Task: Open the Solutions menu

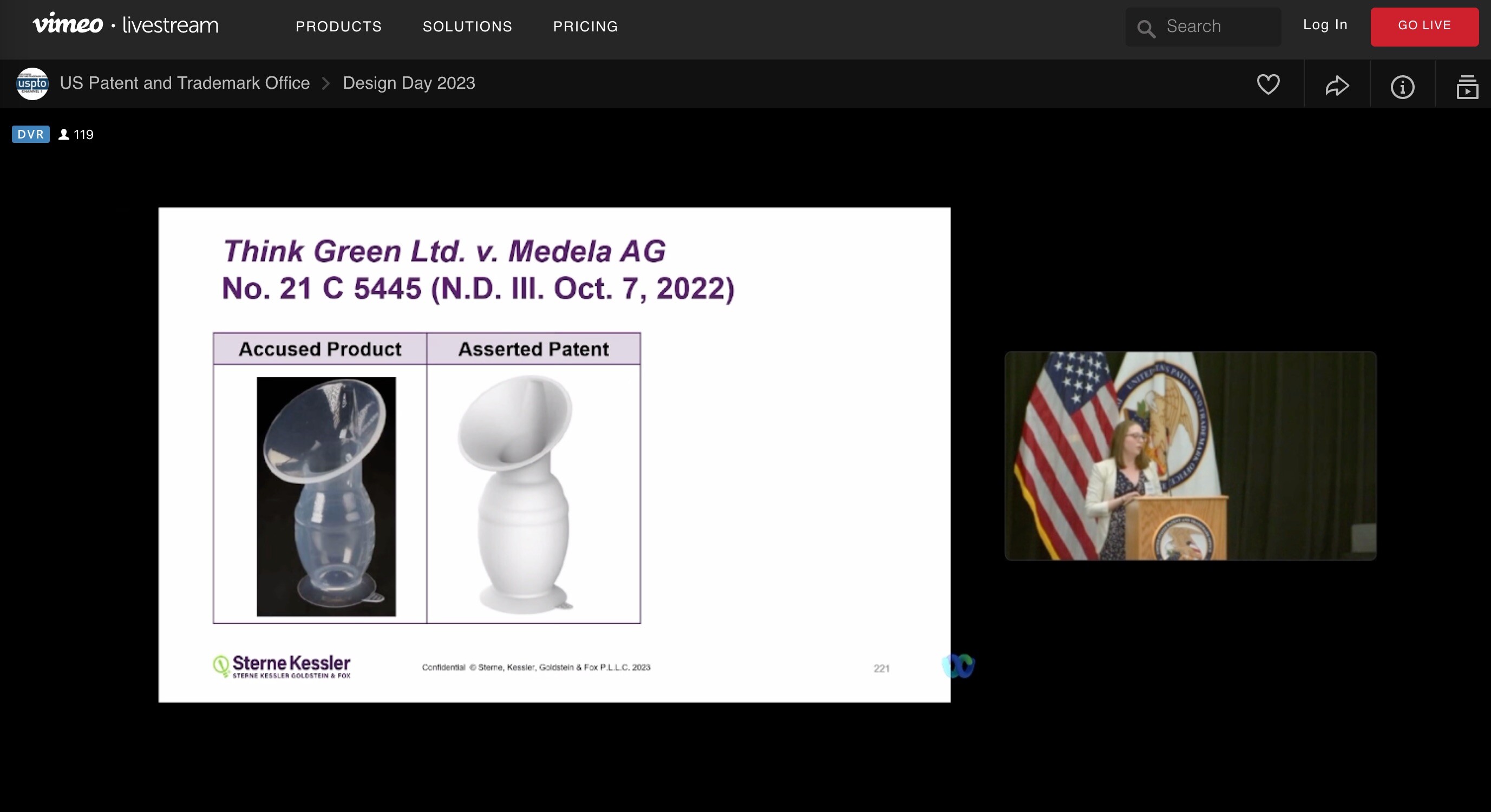Action: tap(467, 27)
